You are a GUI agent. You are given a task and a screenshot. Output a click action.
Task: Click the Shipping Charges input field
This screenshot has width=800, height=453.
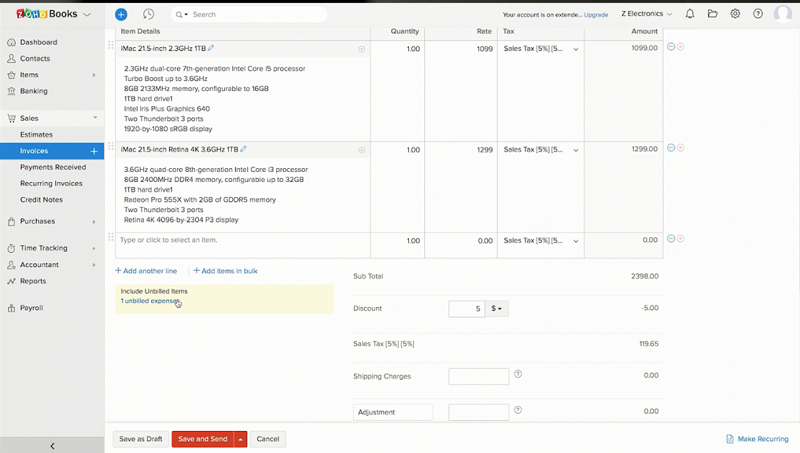[x=479, y=376]
